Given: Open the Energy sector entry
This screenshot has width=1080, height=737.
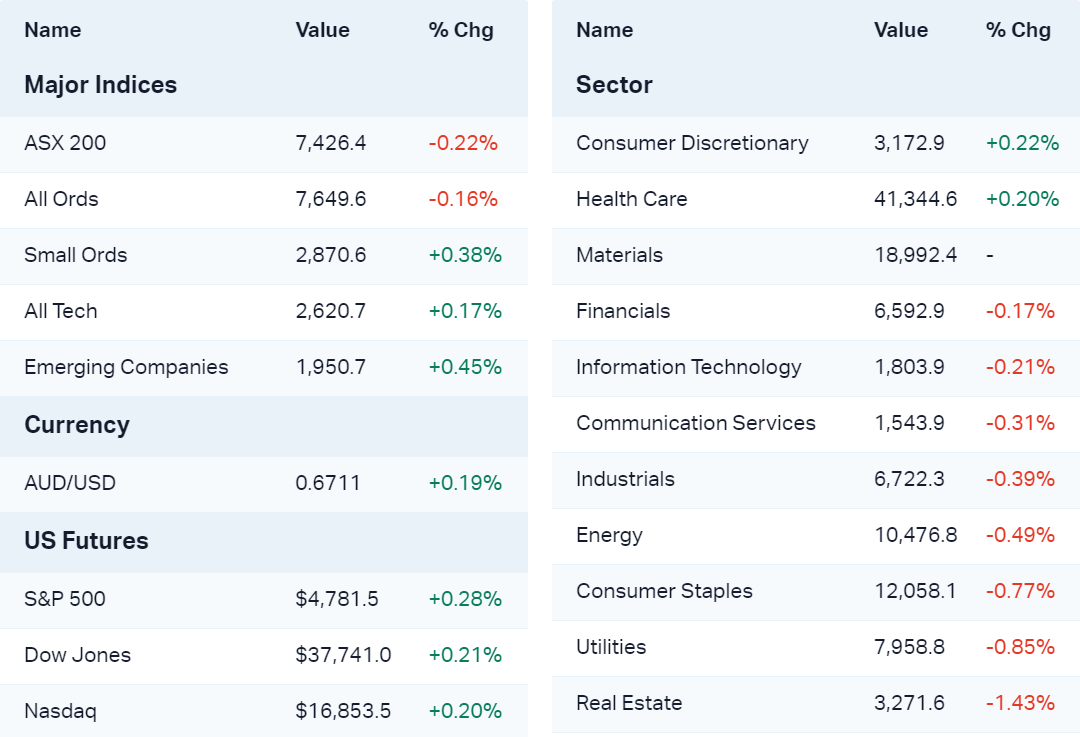Looking at the screenshot, I should [609, 535].
